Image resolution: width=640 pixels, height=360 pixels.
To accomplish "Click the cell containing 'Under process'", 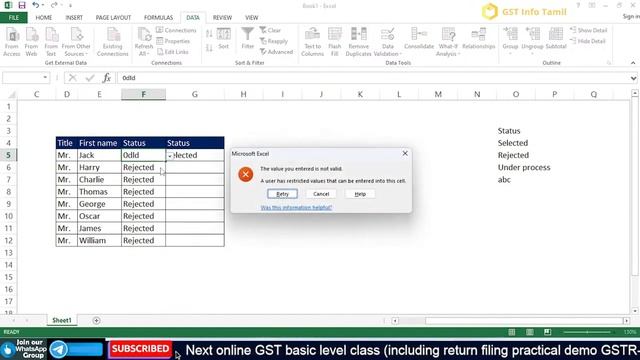I will click(x=524, y=167).
